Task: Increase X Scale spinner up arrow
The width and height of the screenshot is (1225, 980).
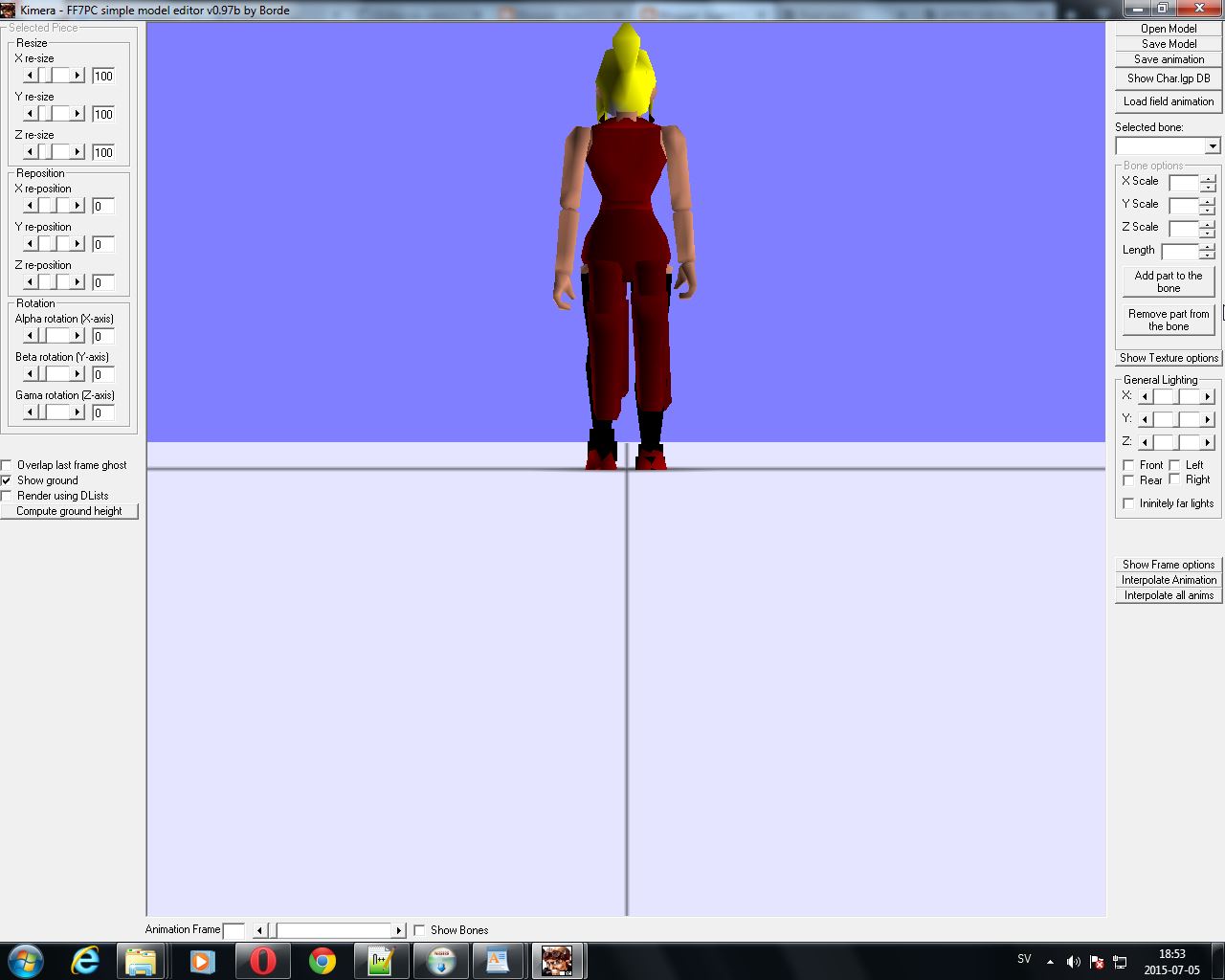Action: click(1208, 179)
